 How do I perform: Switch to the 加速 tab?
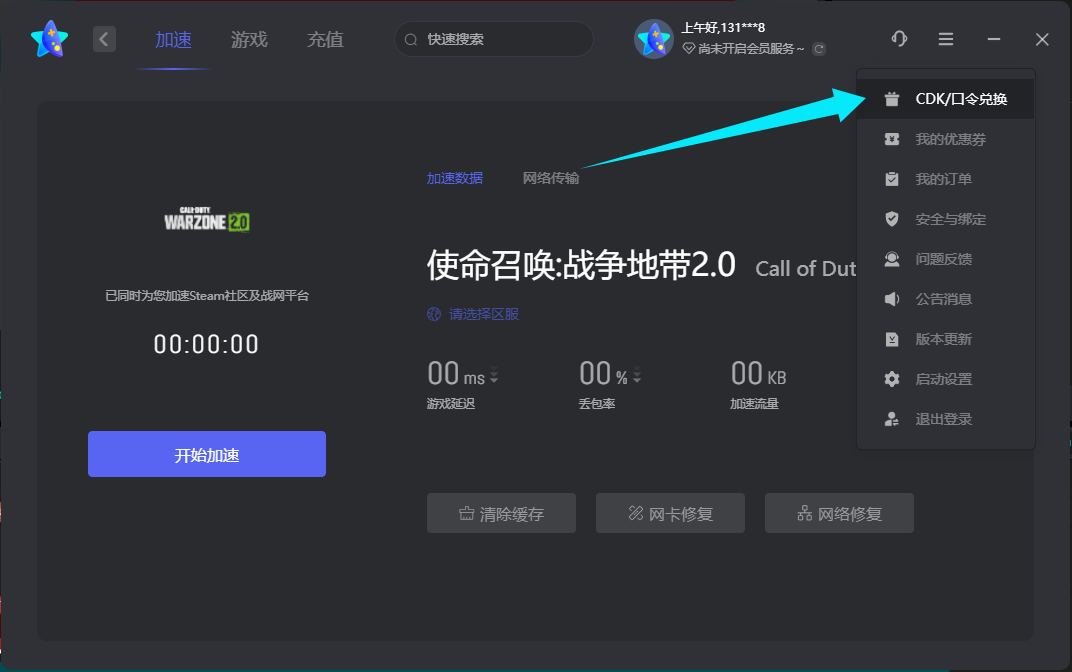click(x=173, y=40)
